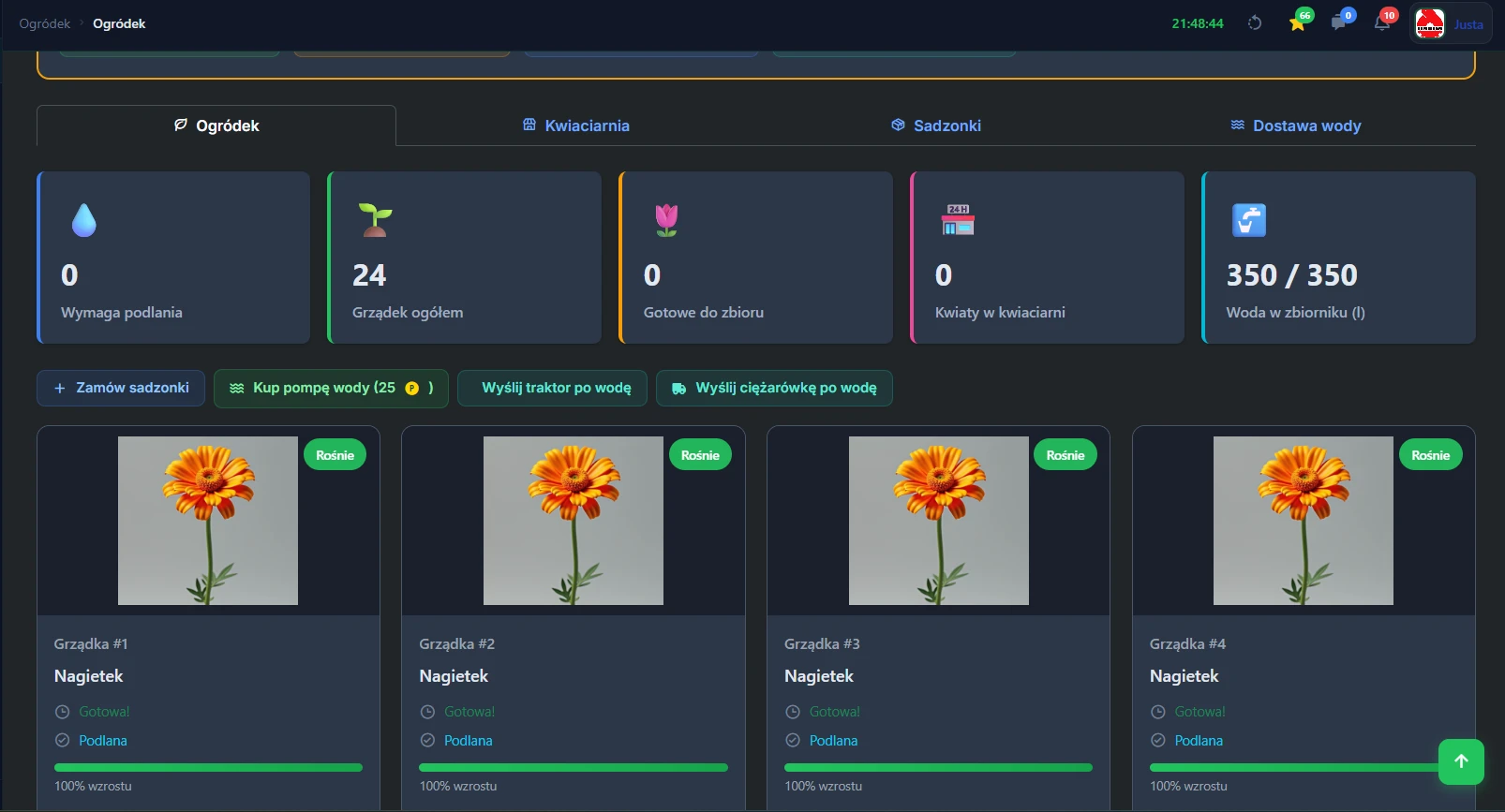Click Wyślij traktor po wodę button
The height and width of the screenshot is (812, 1505).
pos(552,388)
